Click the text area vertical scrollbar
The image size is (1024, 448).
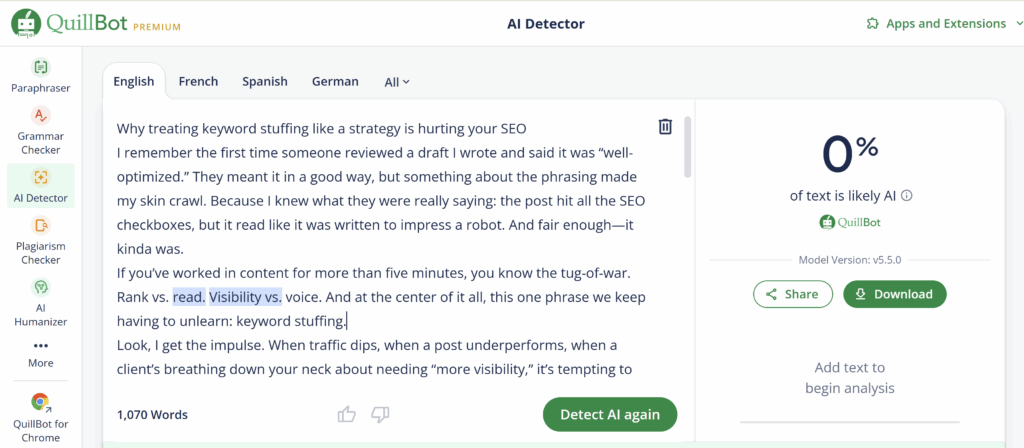pyautogui.click(x=687, y=147)
